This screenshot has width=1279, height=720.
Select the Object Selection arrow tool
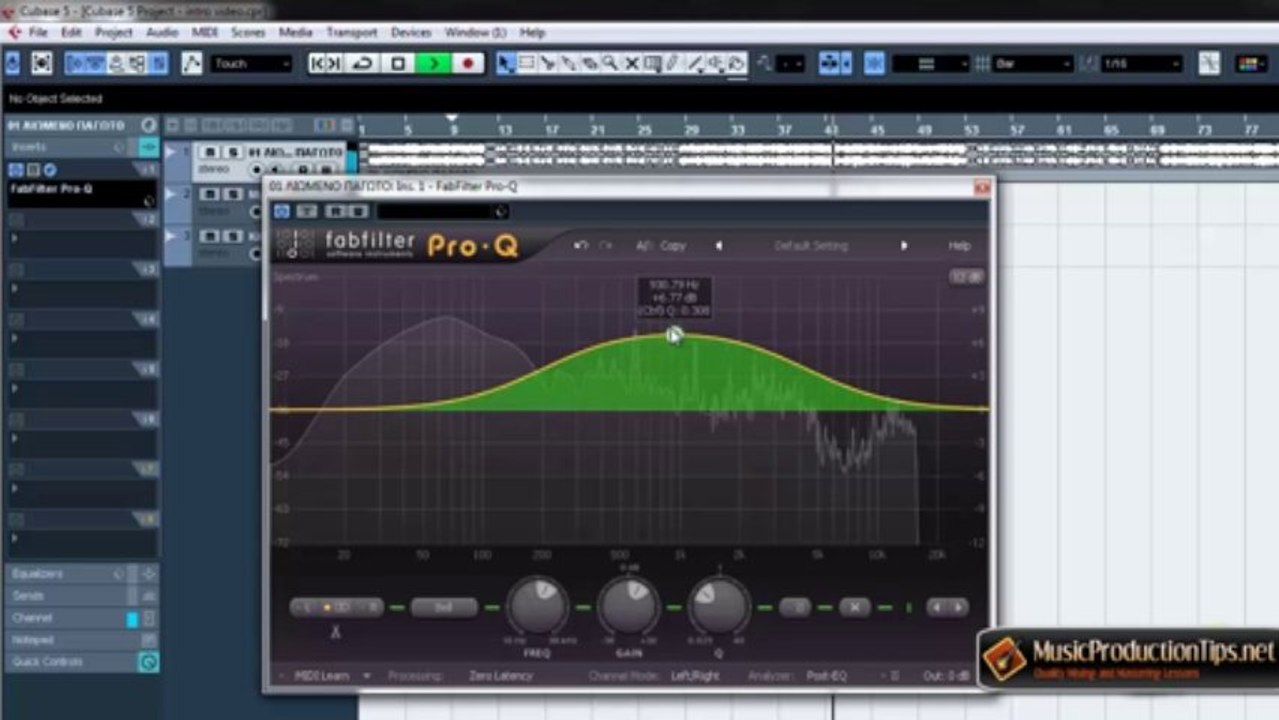(x=506, y=63)
